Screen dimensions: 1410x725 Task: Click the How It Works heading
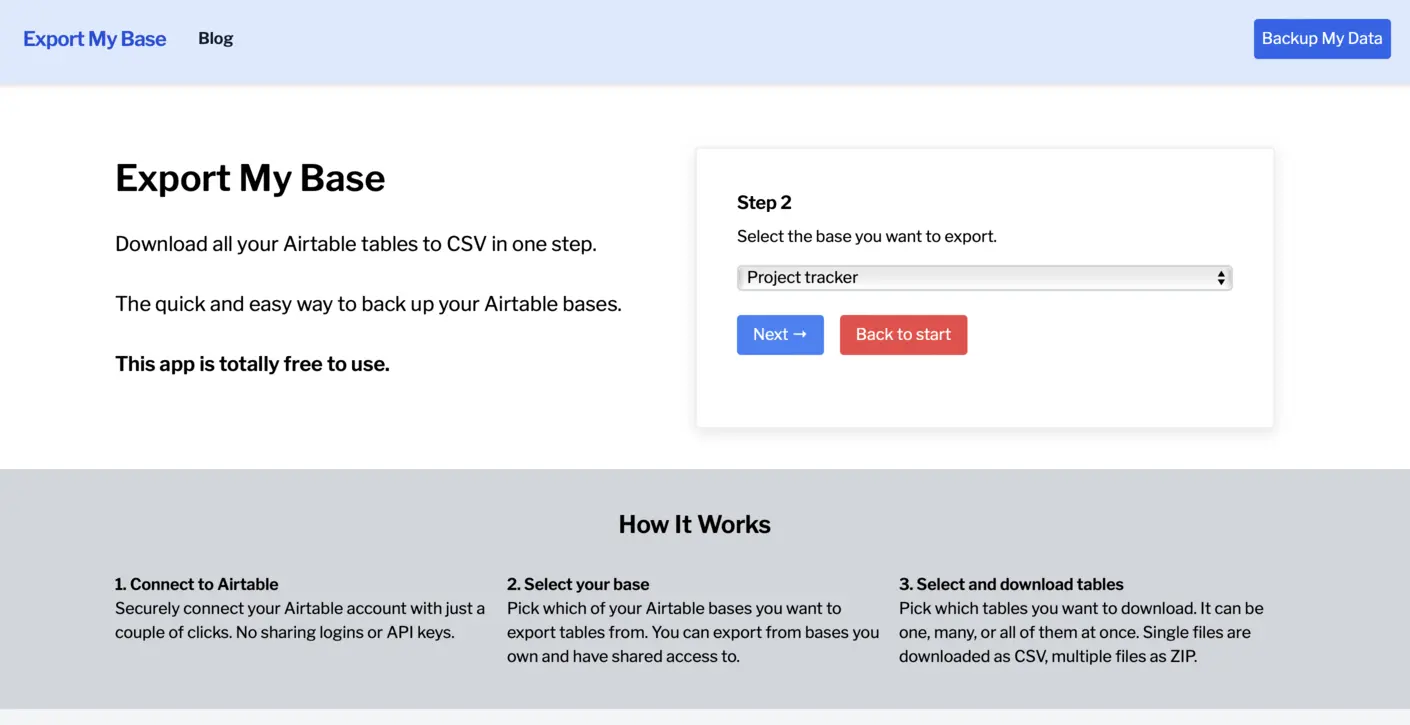point(694,525)
